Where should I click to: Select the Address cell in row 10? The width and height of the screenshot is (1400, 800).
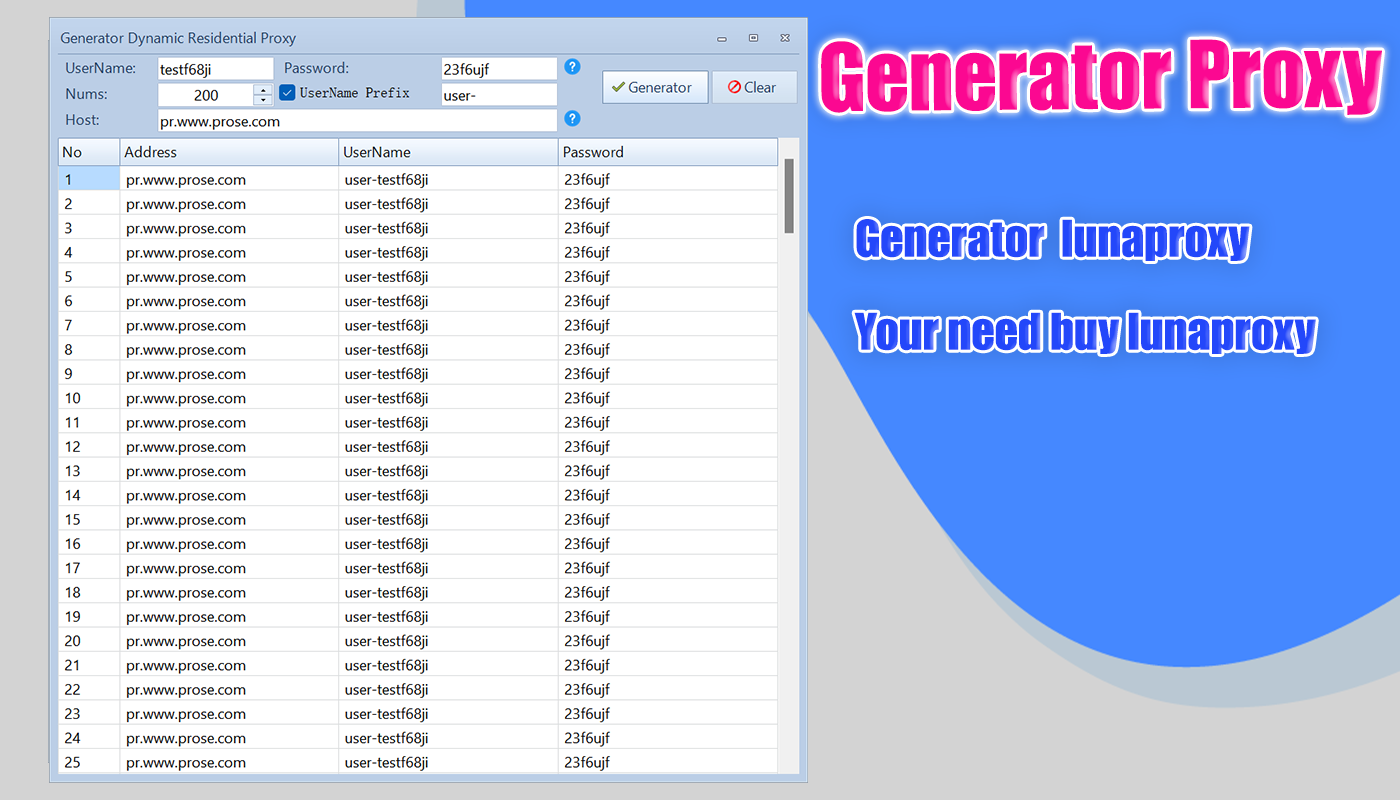tap(229, 398)
